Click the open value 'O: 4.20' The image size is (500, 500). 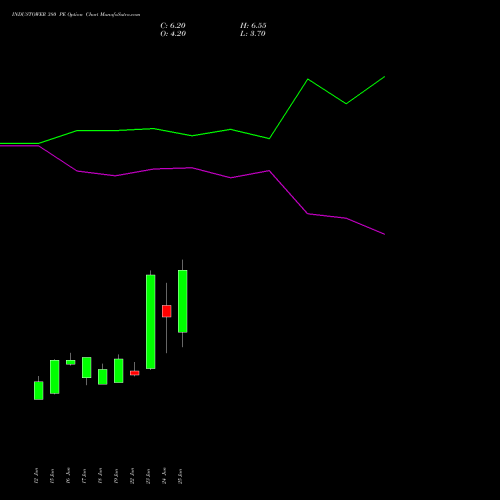coord(173,34)
